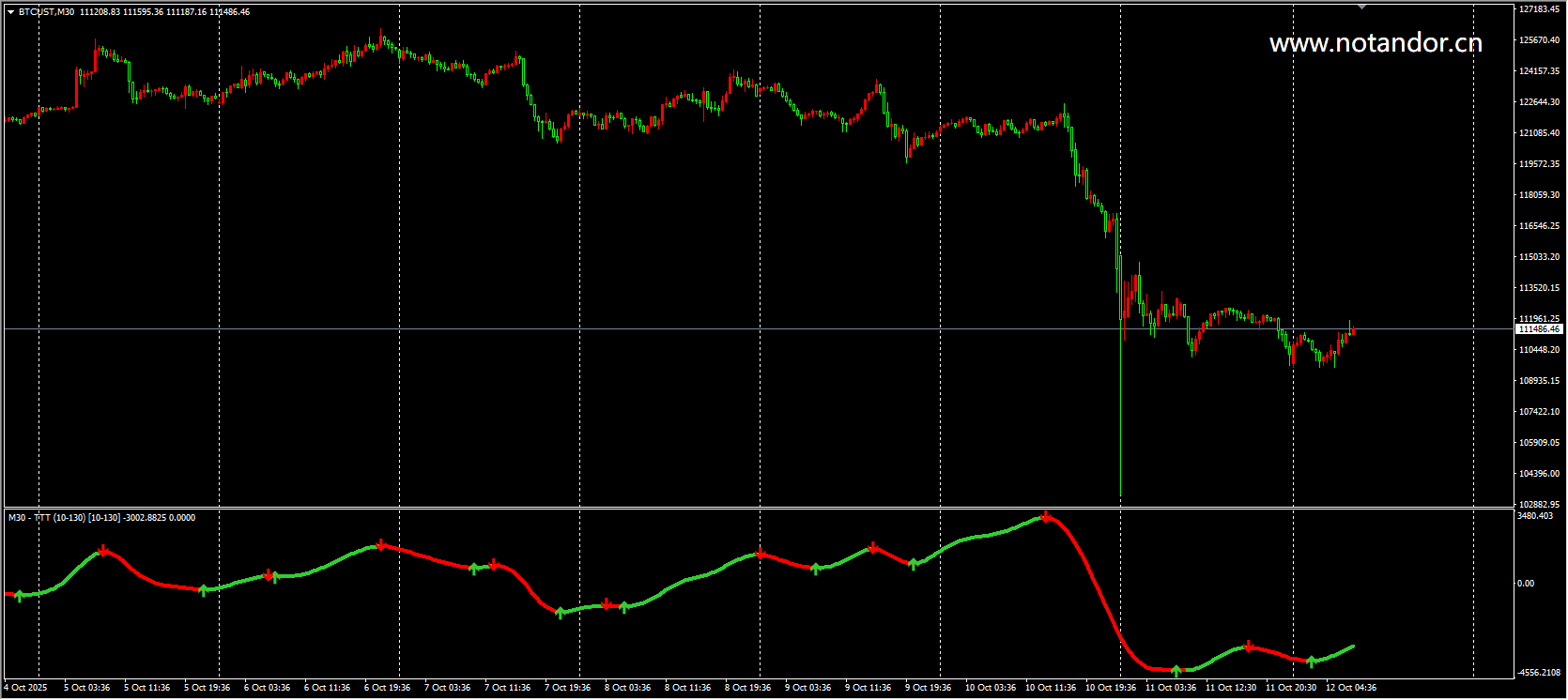Click the 119572.35 price scale label

[1540, 164]
